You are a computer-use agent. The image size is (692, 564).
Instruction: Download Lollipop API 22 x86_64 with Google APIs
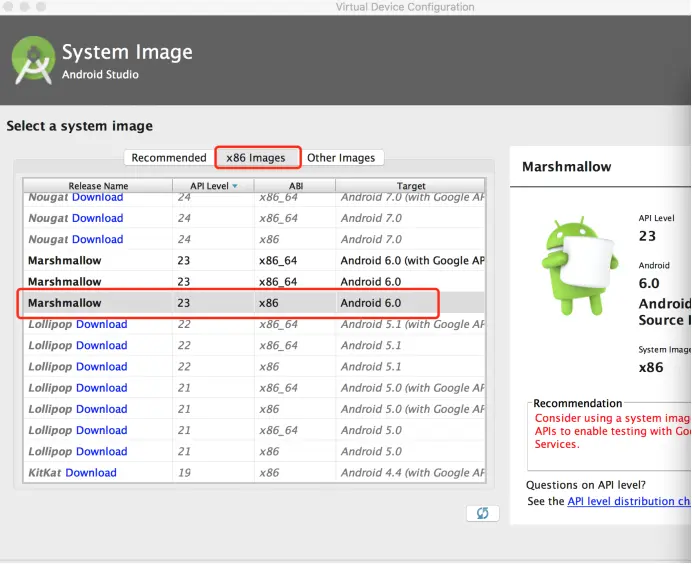pos(102,324)
